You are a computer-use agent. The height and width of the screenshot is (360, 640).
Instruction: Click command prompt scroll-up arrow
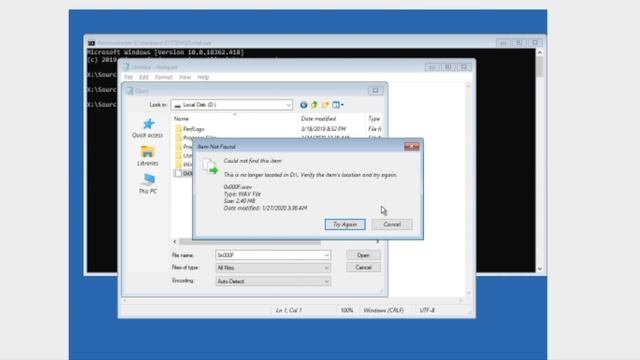click(x=540, y=52)
